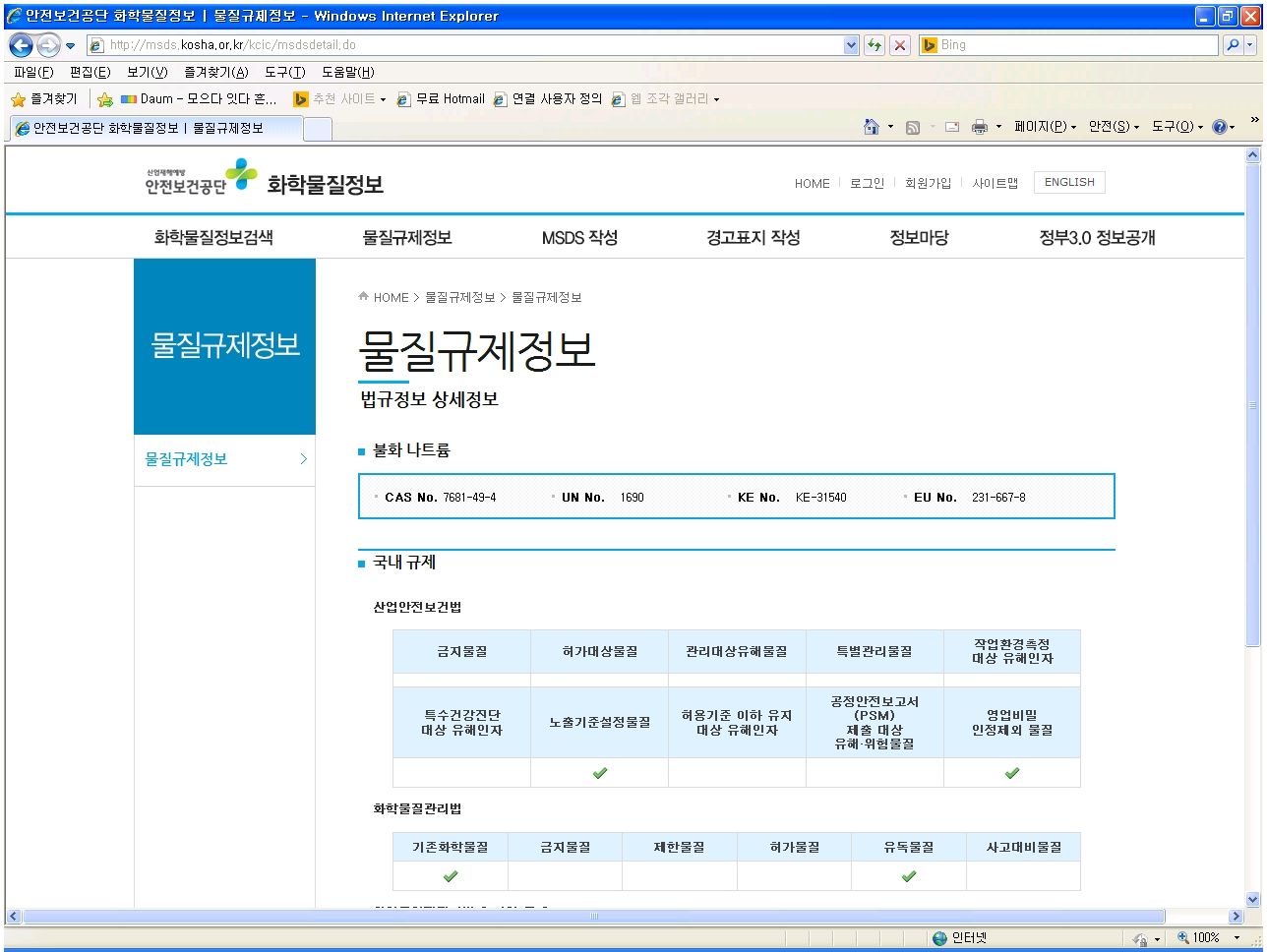1267x952 pixels.
Task: Click the Print icon in command bar
Action: pyautogui.click(x=979, y=127)
